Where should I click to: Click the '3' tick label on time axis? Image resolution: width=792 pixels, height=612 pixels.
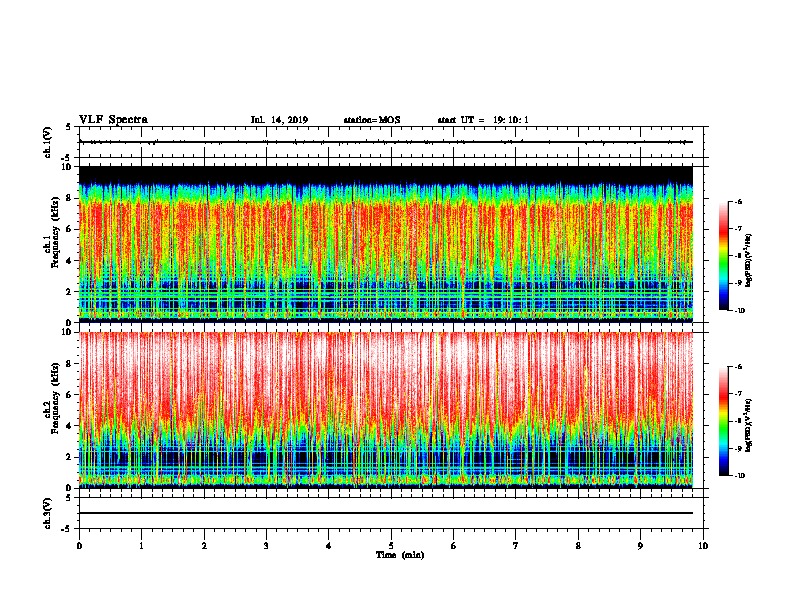[x=266, y=545]
